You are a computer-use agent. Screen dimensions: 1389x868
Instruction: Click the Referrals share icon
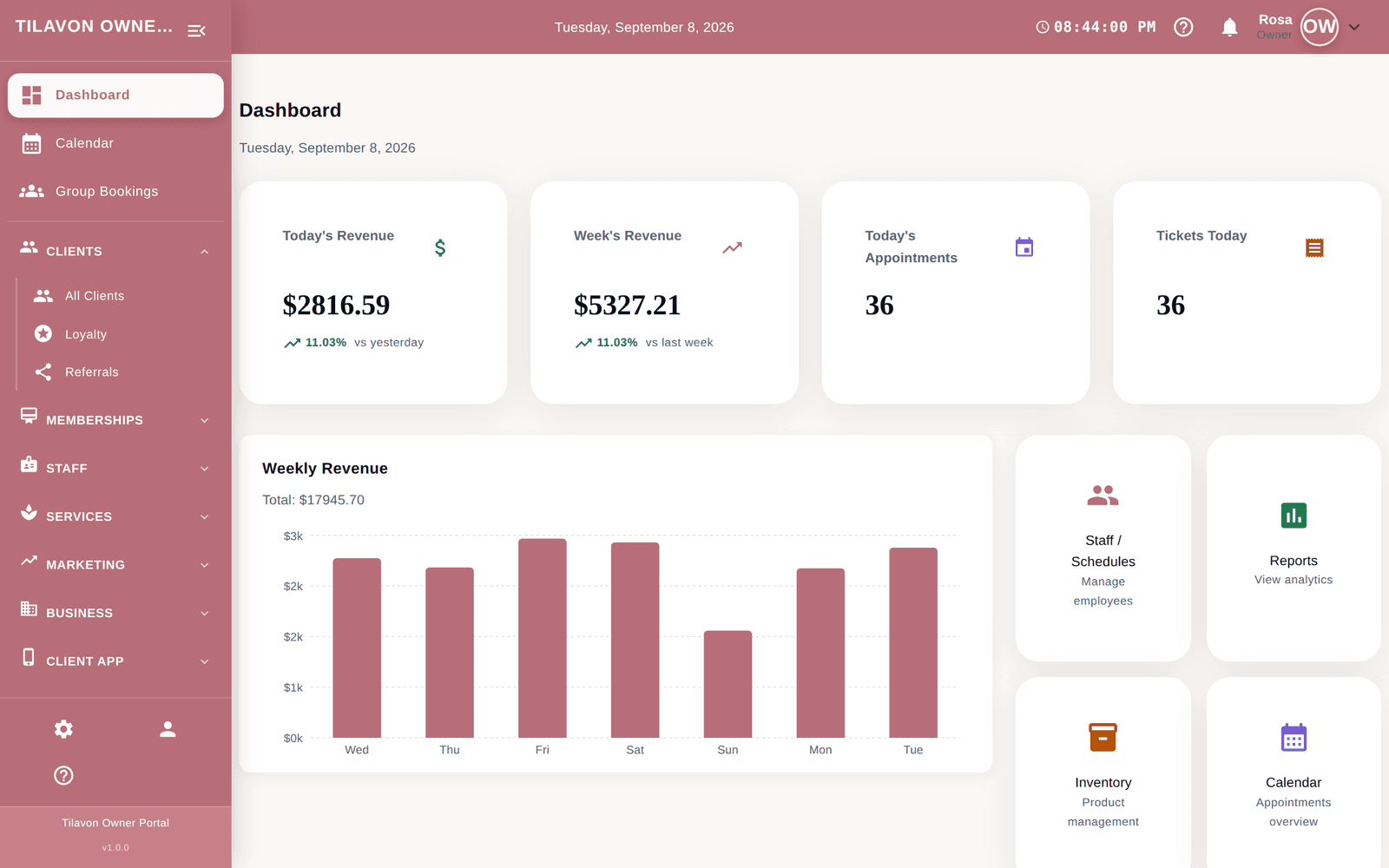(43, 372)
